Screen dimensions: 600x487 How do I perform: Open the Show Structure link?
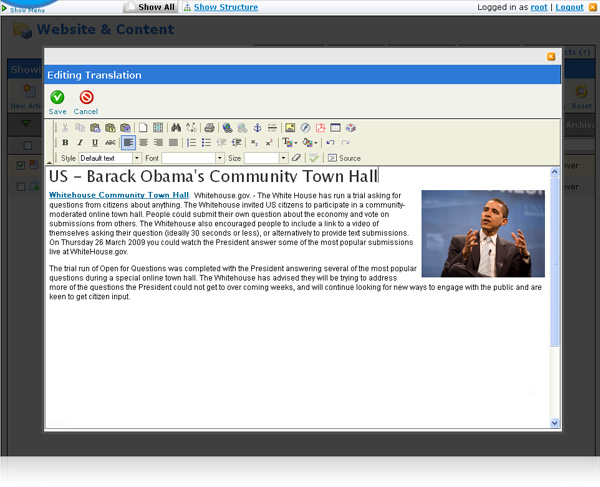226,7
